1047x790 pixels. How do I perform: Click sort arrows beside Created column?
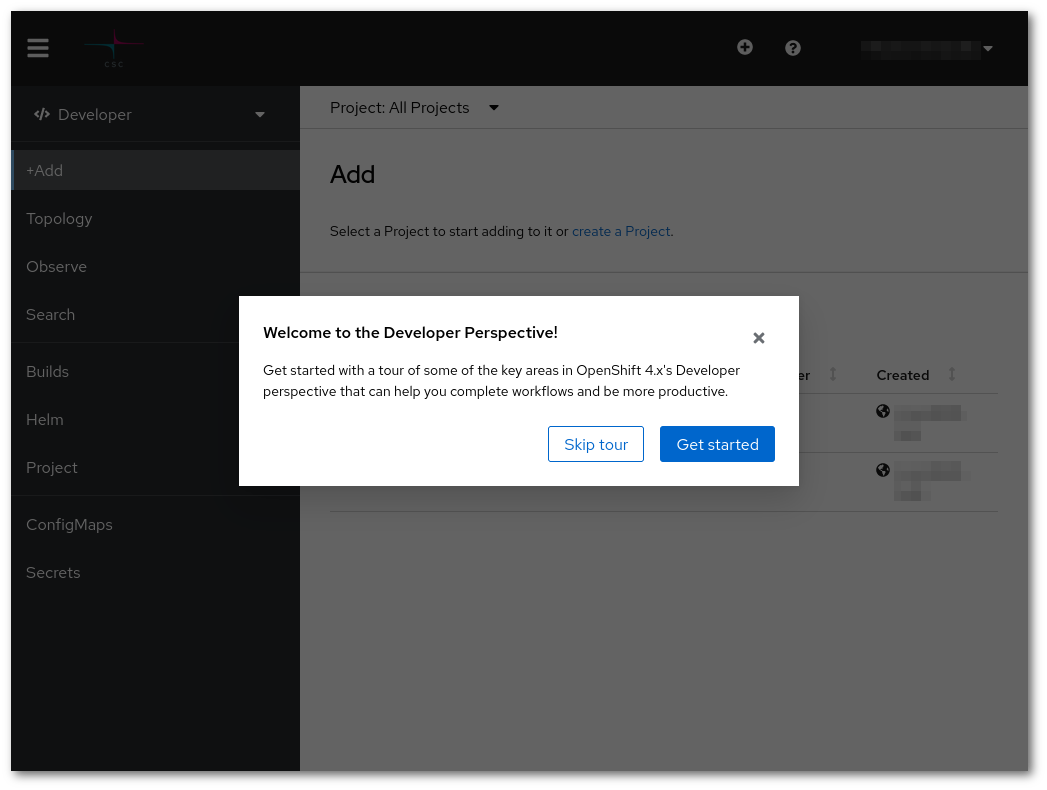tap(952, 375)
